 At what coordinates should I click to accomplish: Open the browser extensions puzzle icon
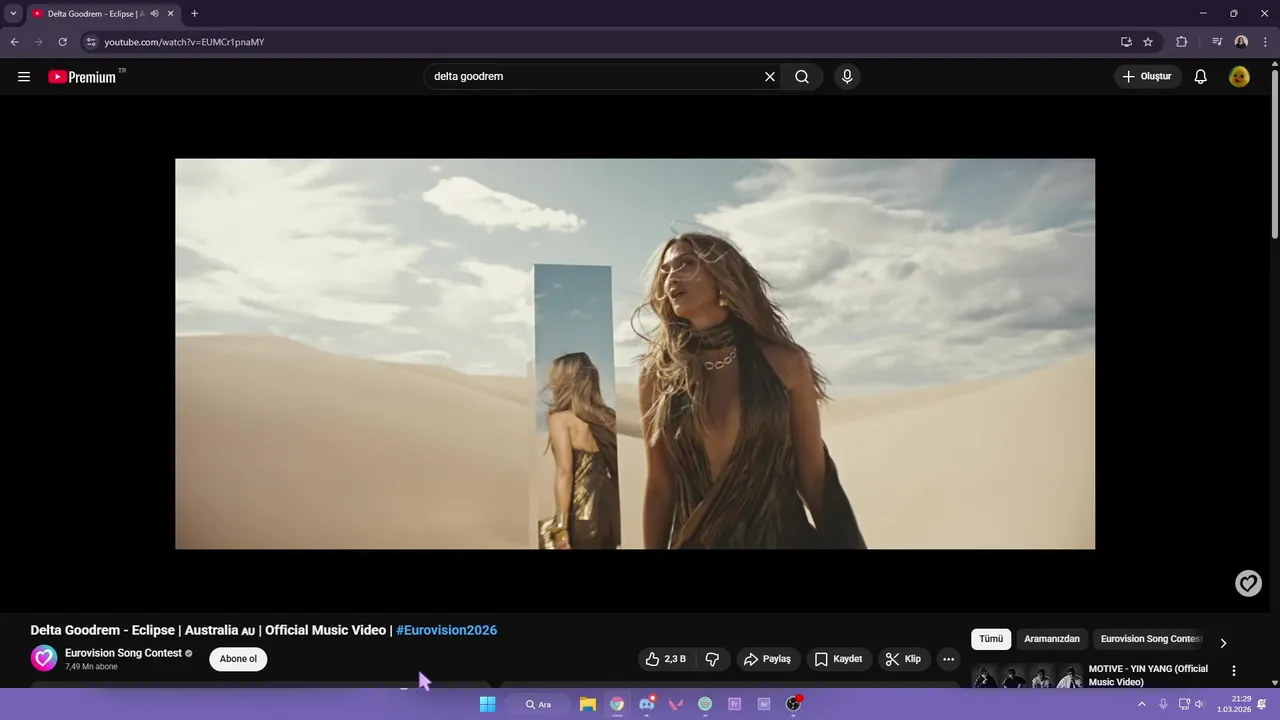point(1181,42)
